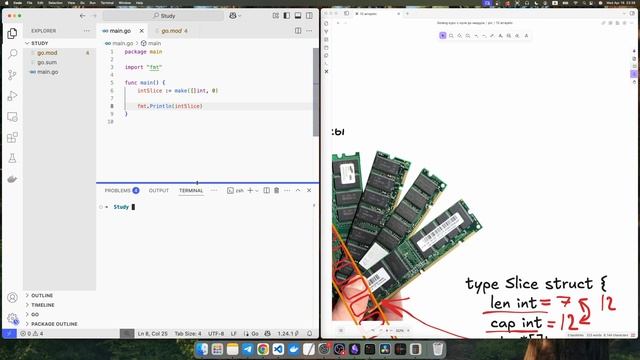Open the Extensions view
The height and width of the screenshot is (360, 640).
click(12, 138)
